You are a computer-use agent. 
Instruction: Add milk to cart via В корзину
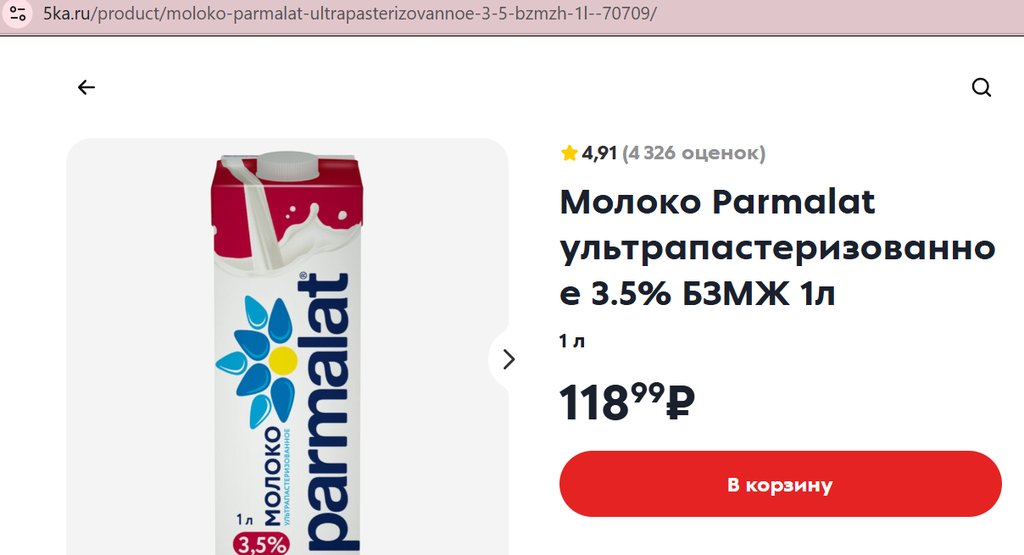pos(780,484)
